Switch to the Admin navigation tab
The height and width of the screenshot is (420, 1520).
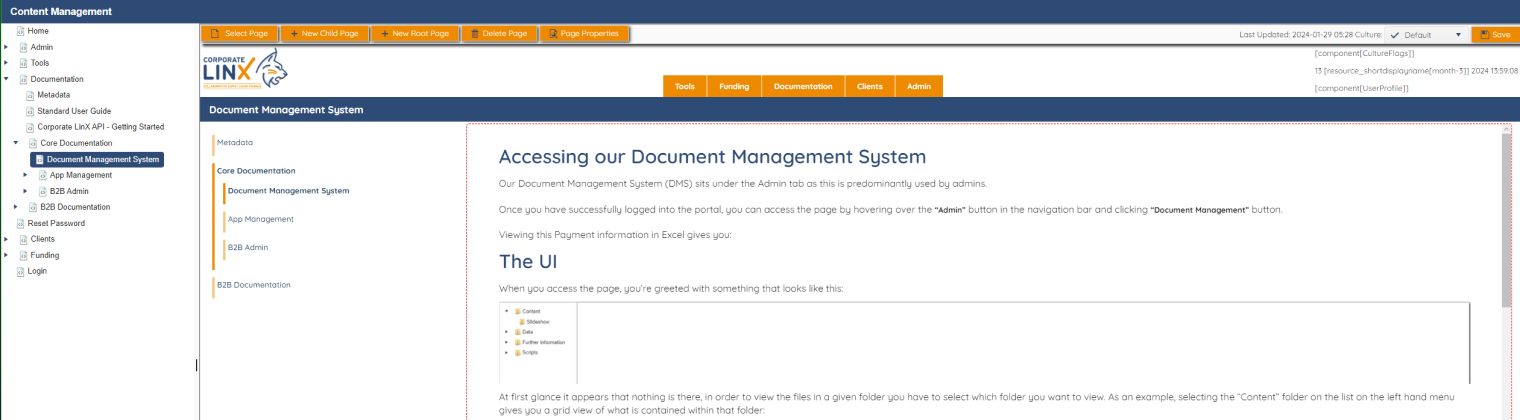[x=918, y=87]
